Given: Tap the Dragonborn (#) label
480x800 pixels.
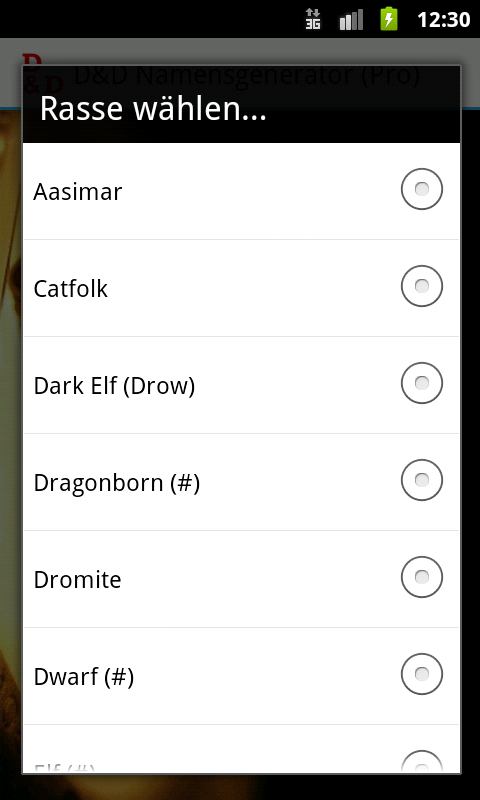Looking at the screenshot, I should point(117,483).
